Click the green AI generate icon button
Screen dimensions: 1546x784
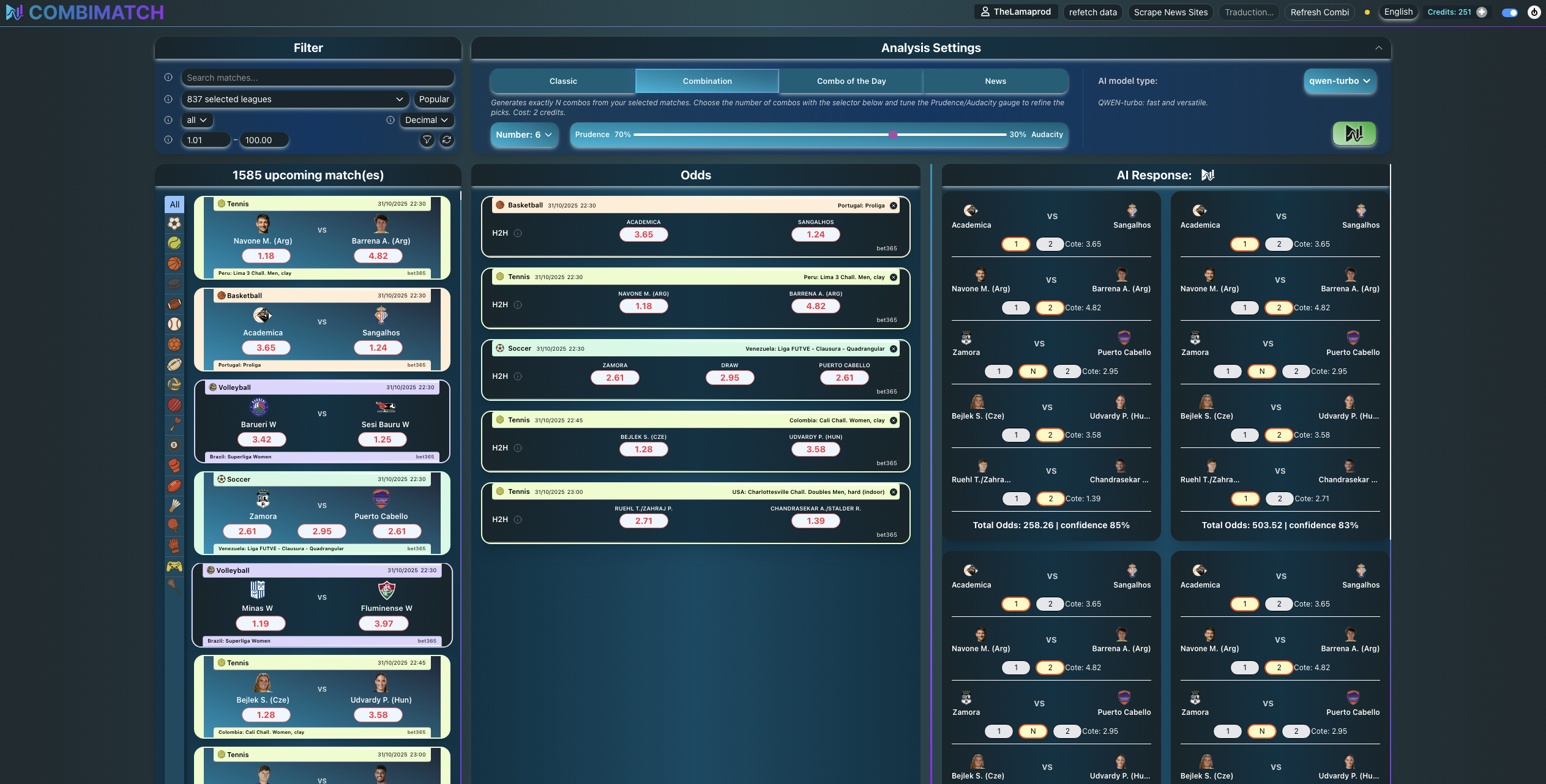point(1354,133)
